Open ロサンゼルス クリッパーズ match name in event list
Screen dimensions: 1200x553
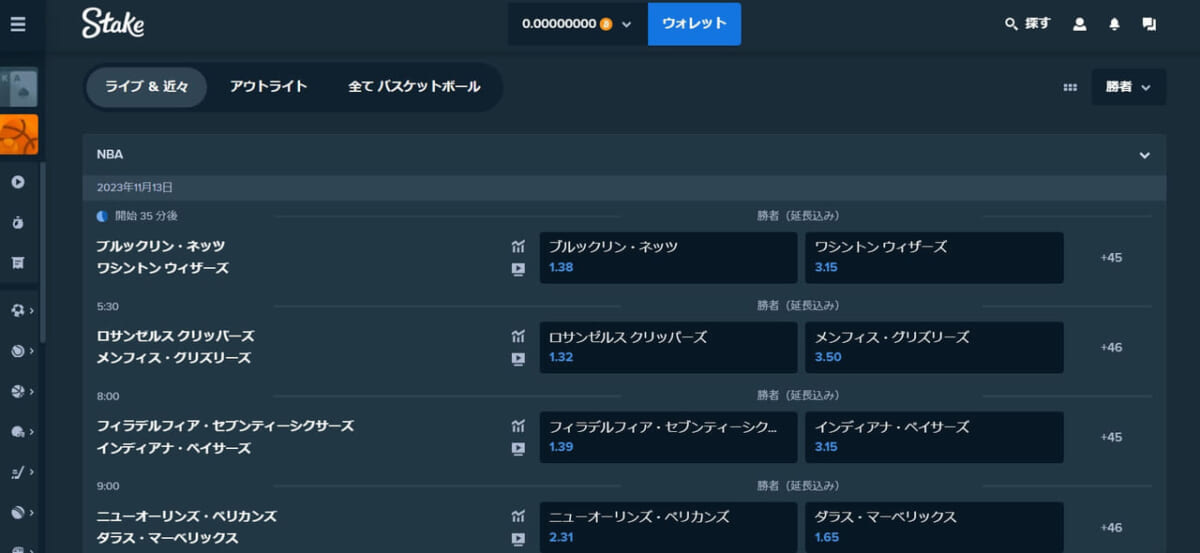click(175, 336)
